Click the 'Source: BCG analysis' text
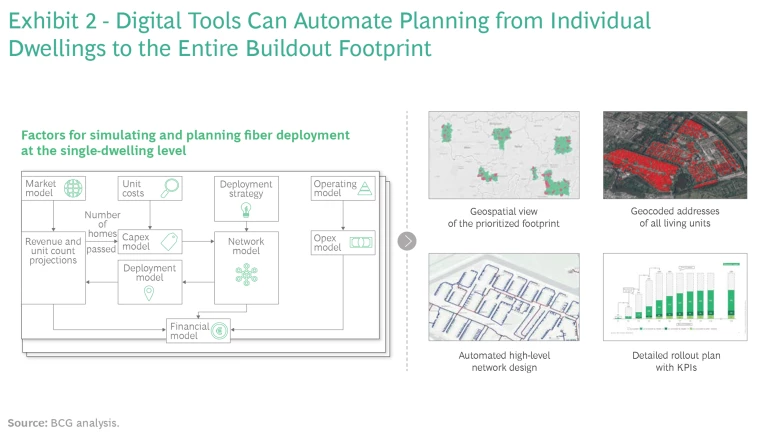768x444 pixels. [x=63, y=423]
